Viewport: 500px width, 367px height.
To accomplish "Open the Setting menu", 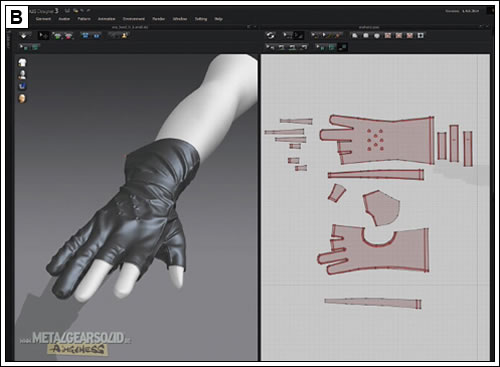I will click(x=201, y=19).
